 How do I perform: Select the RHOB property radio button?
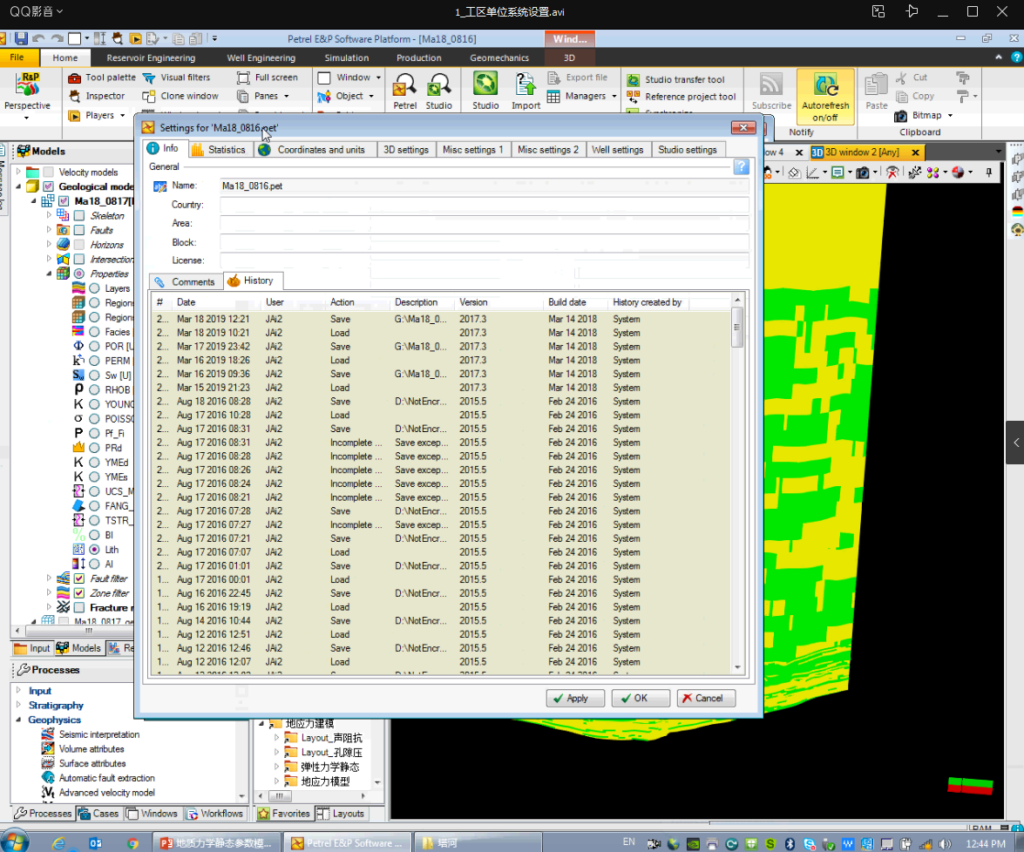point(95,390)
